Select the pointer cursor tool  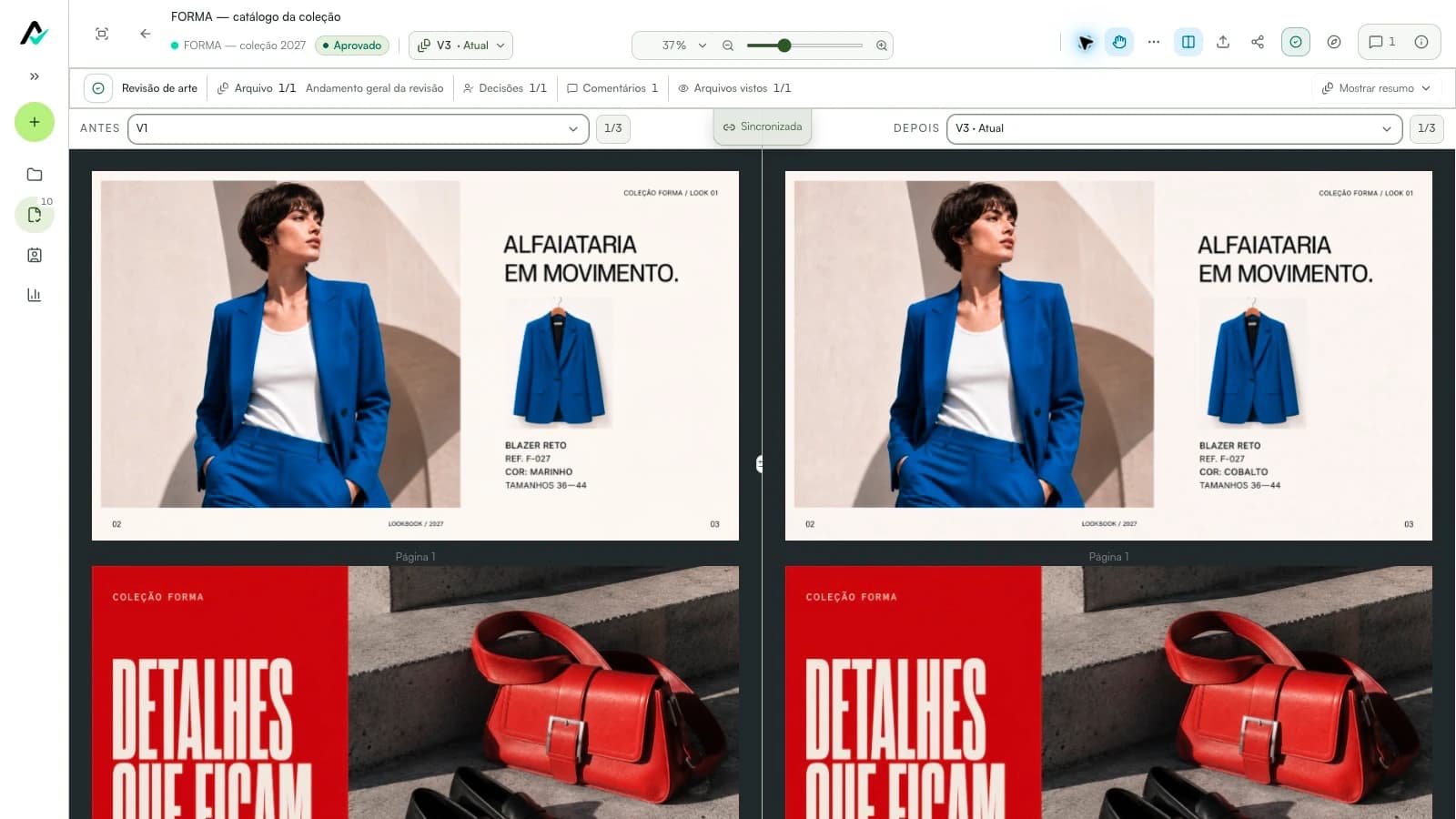click(x=1085, y=42)
